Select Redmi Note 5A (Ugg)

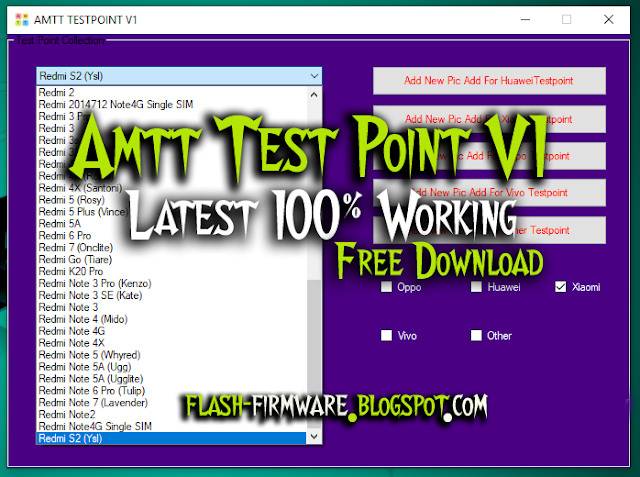pos(171,367)
